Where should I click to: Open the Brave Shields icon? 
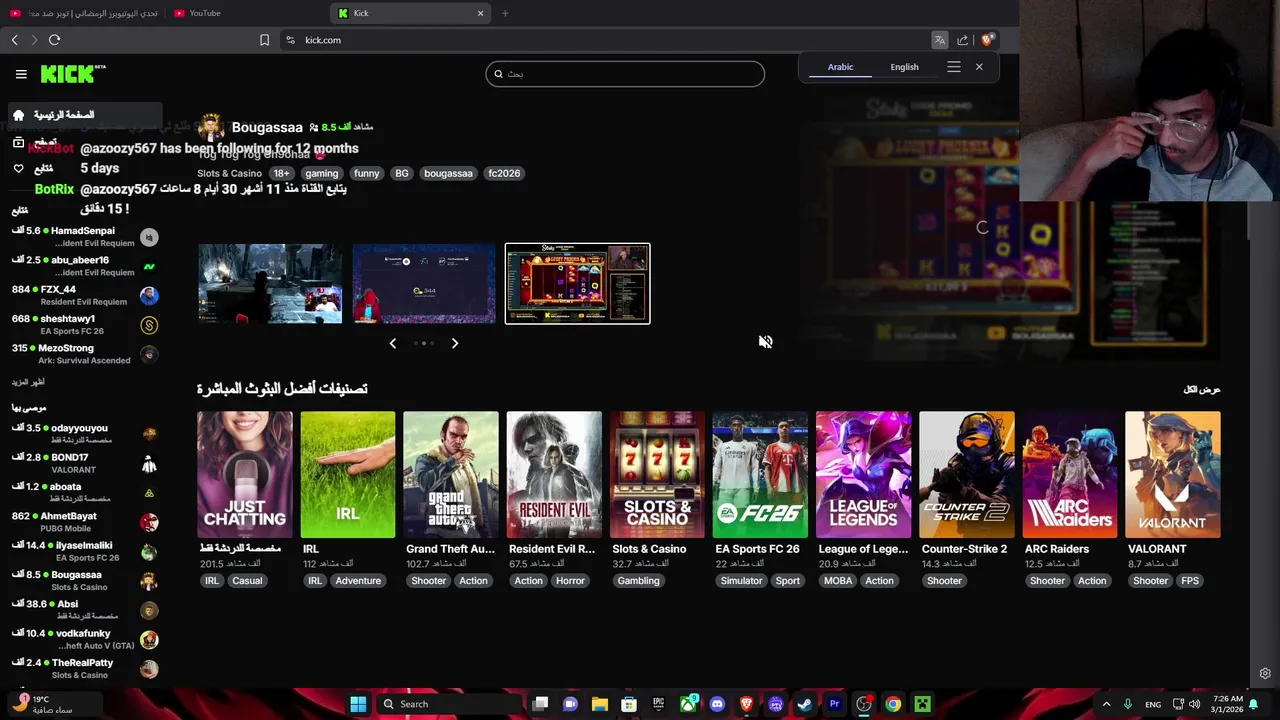click(987, 40)
